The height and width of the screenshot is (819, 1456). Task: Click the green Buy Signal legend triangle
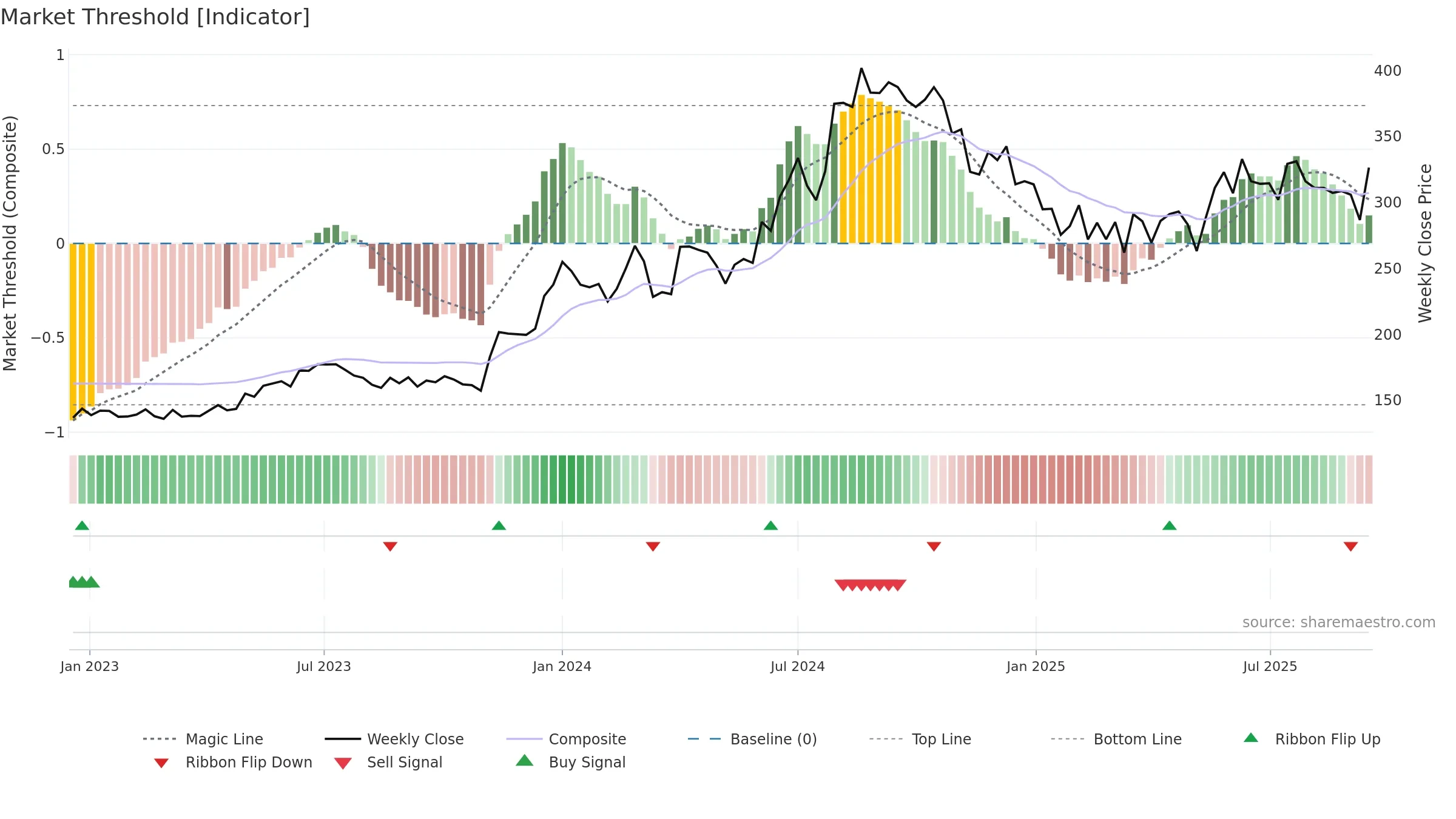(x=525, y=760)
